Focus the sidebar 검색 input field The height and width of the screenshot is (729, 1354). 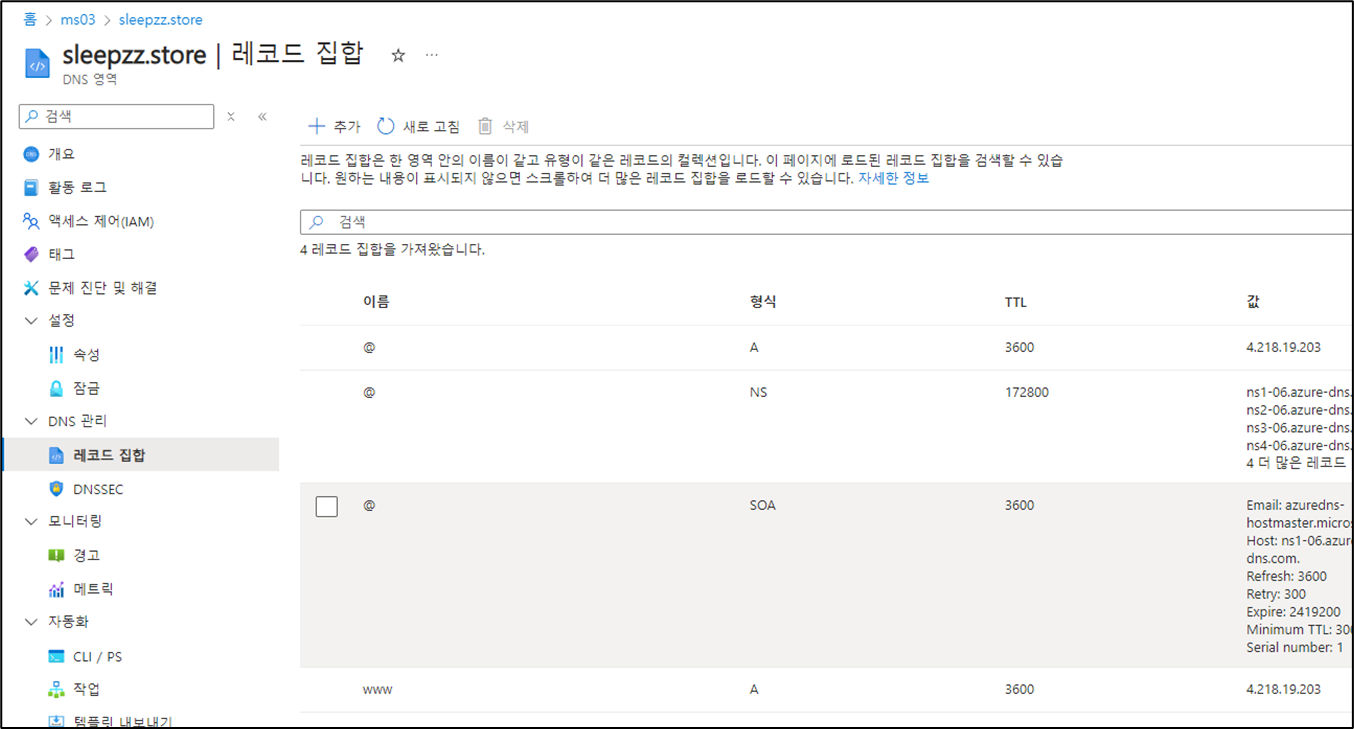116,116
